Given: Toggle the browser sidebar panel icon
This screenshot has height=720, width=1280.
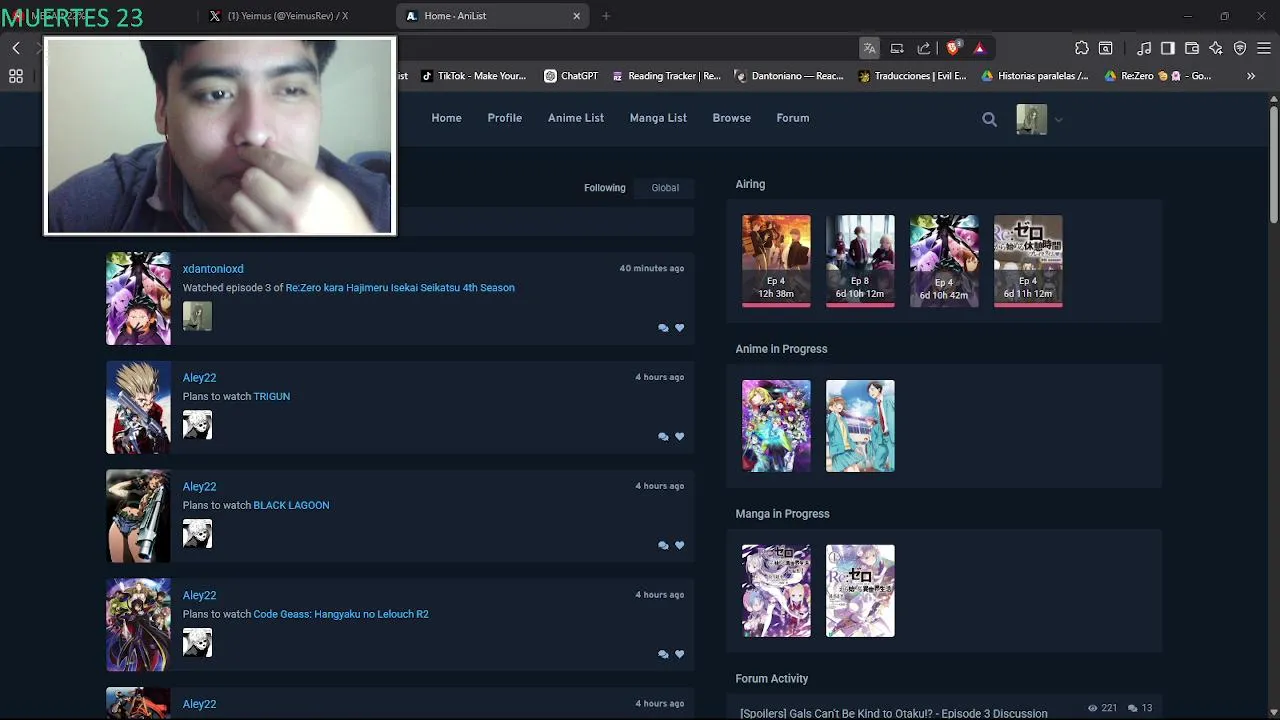Looking at the screenshot, I should click(x=1168, y=48).
